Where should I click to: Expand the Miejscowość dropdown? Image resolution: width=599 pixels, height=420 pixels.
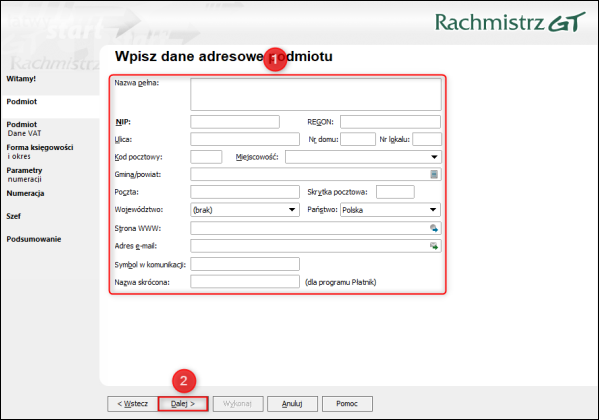coord(434,157)
